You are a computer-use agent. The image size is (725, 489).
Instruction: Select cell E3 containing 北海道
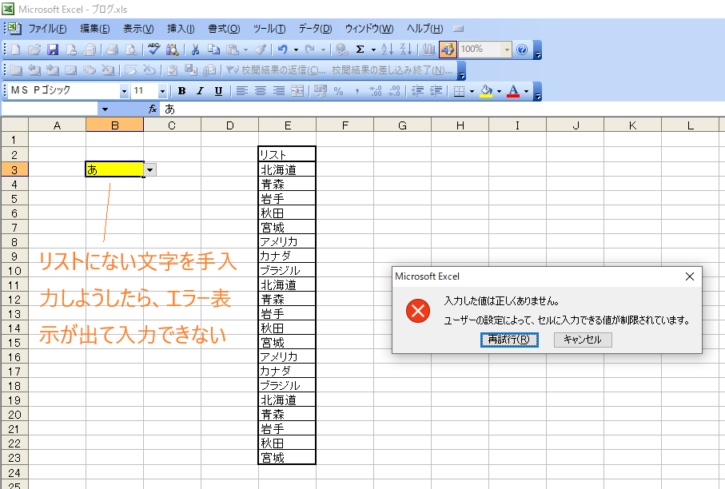click(287, 170)
